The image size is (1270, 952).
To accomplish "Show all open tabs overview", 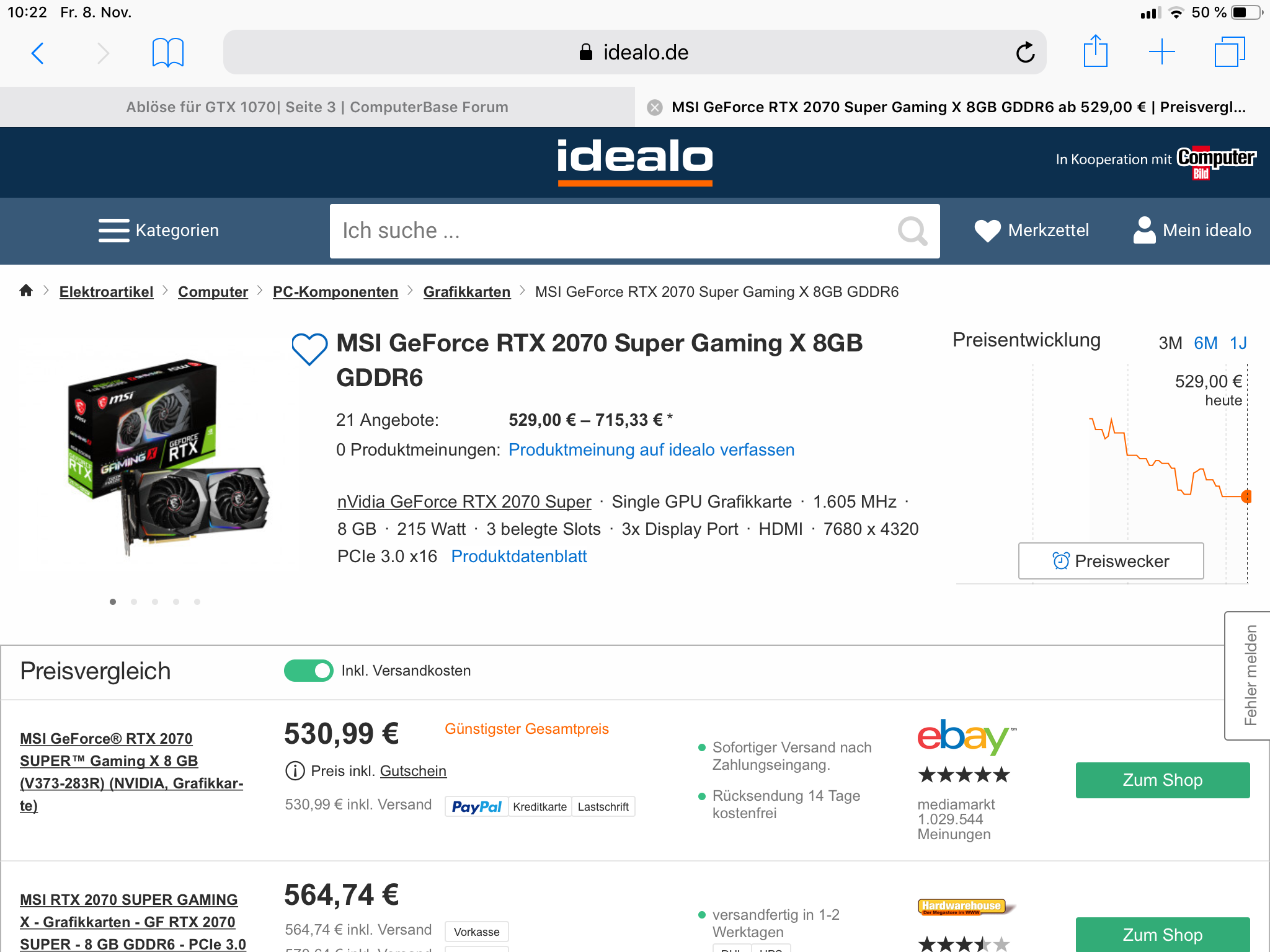I will click(1230, 52).
